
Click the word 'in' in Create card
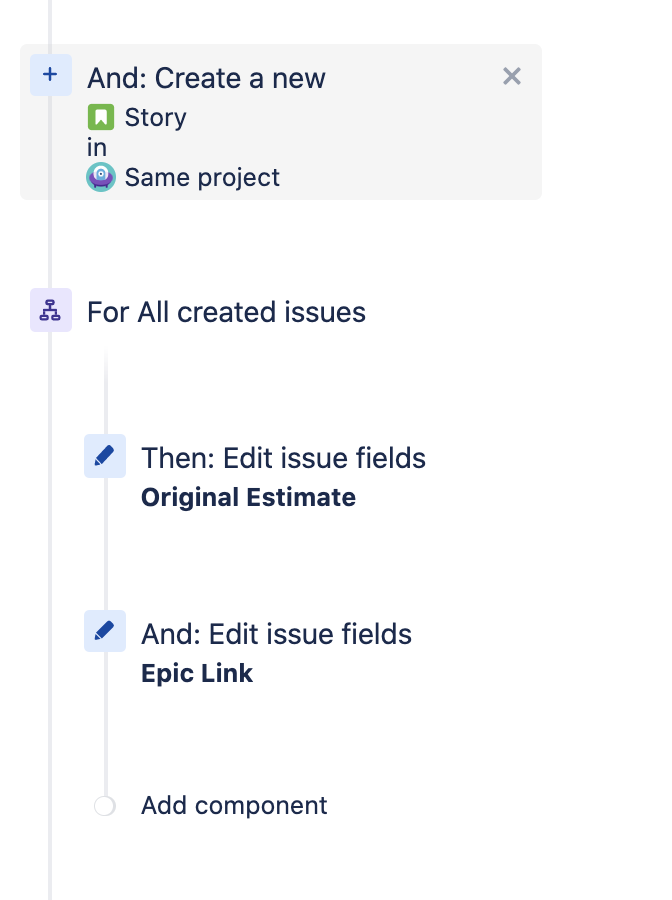pyautogui.click(x=97, y=148)
